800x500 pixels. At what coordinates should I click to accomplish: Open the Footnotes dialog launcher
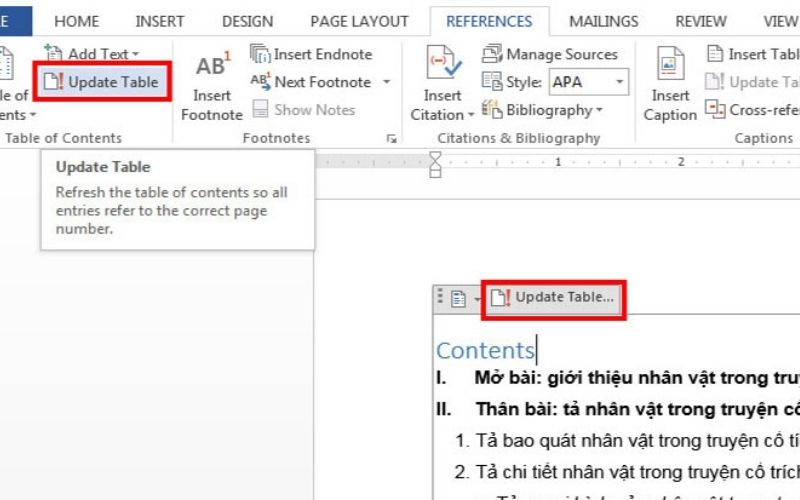[391, 139]
